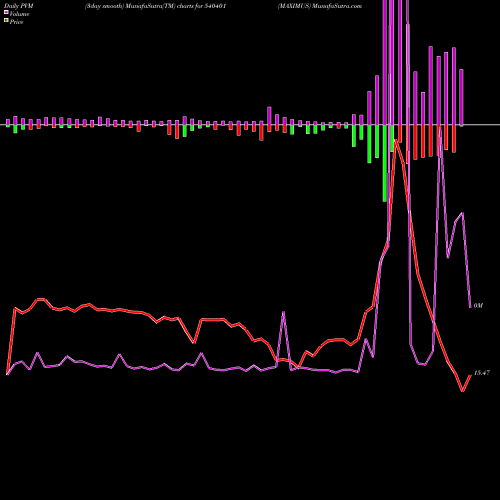This screenshot has width=500, height=500.
Task: Click the 'Price' legend text
Action: [x=16, y=22]
